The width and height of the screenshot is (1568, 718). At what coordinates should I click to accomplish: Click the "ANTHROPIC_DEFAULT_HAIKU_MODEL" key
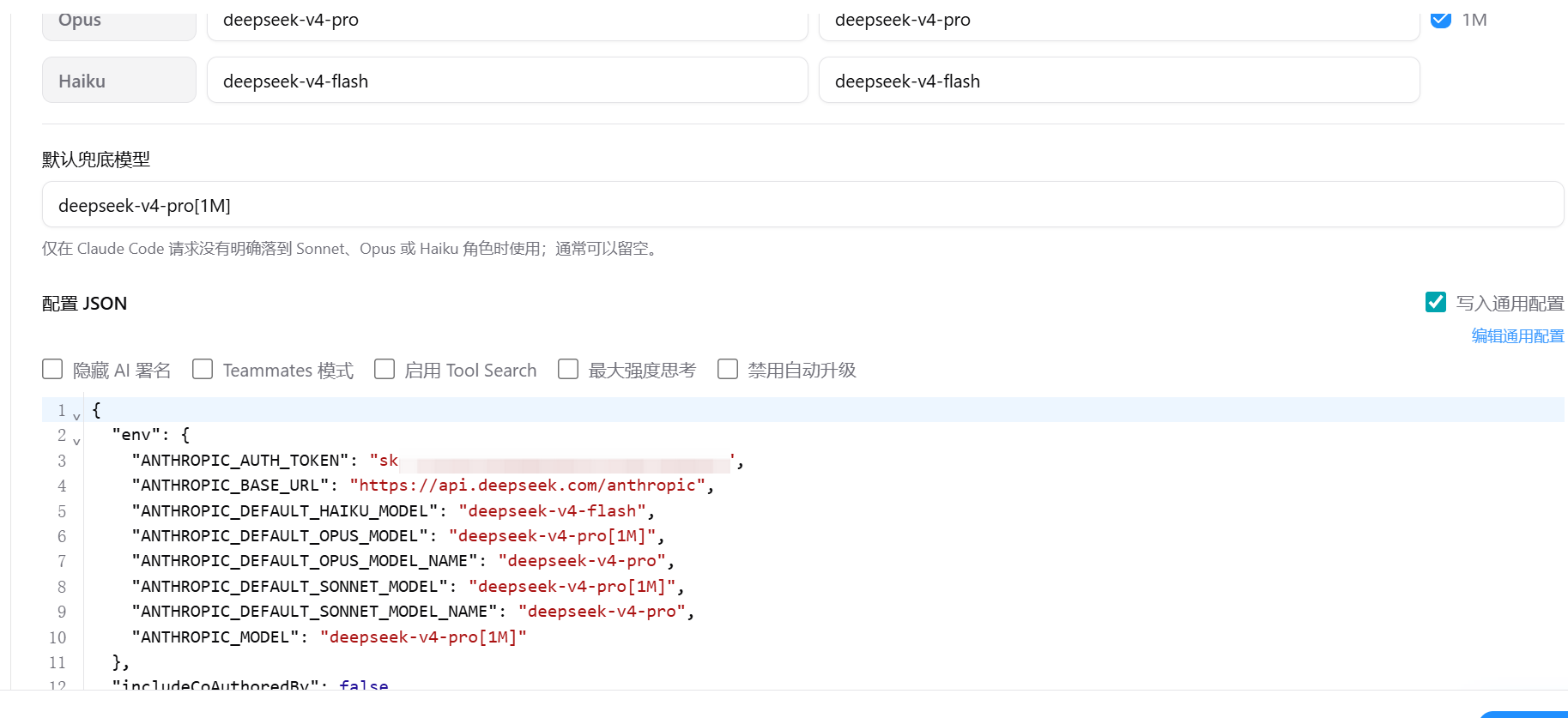click(285, 511)
